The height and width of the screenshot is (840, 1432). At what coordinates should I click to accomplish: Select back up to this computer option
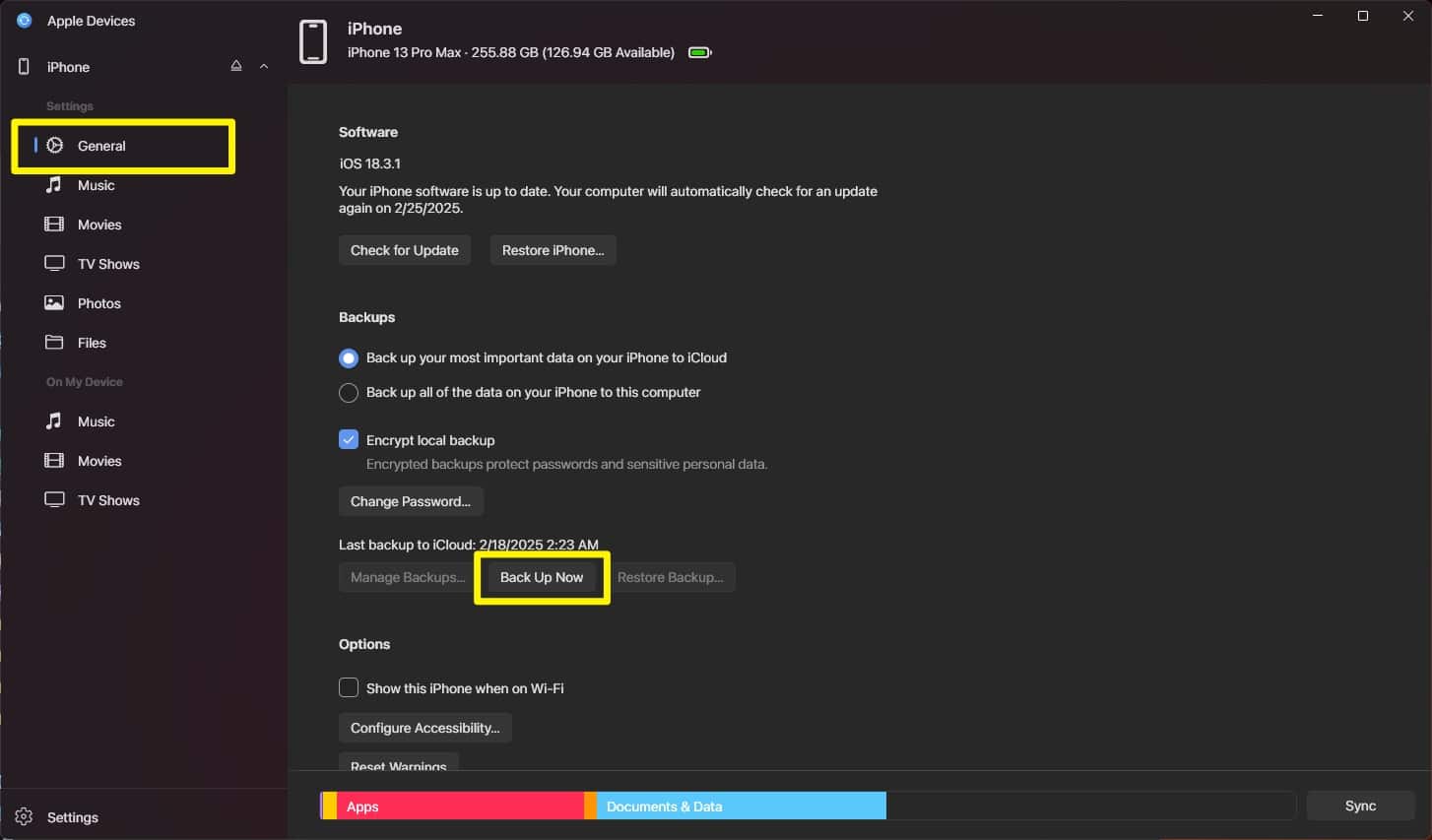pyautogui.click(x=349, y=392)
